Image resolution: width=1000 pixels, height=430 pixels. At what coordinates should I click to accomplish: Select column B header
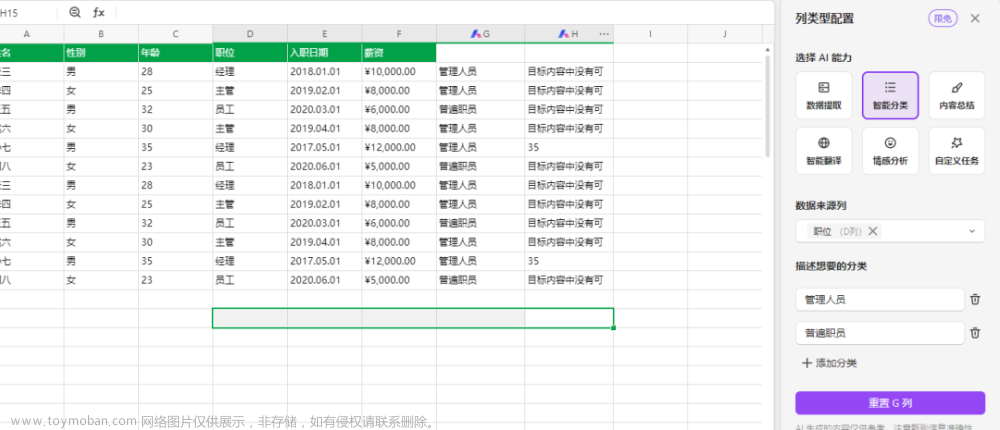(x=101, y=34)
